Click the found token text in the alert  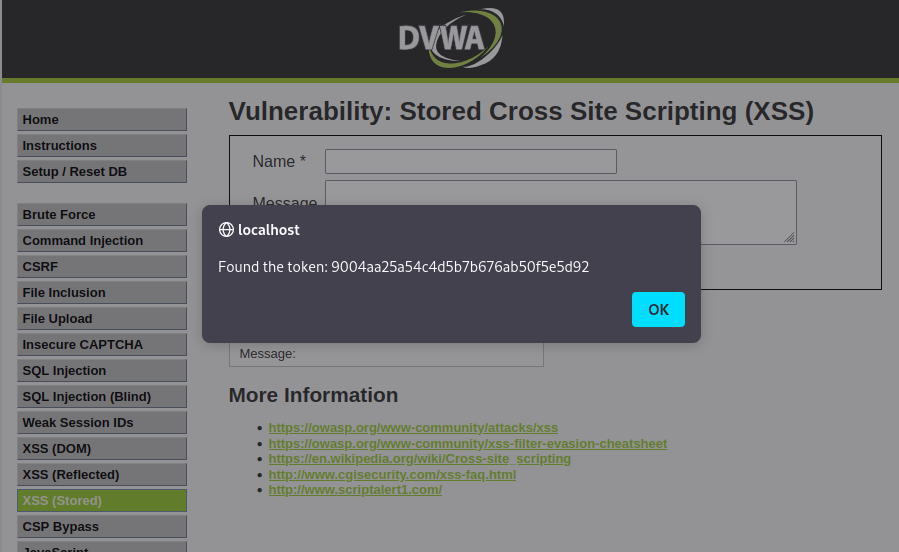403,267
